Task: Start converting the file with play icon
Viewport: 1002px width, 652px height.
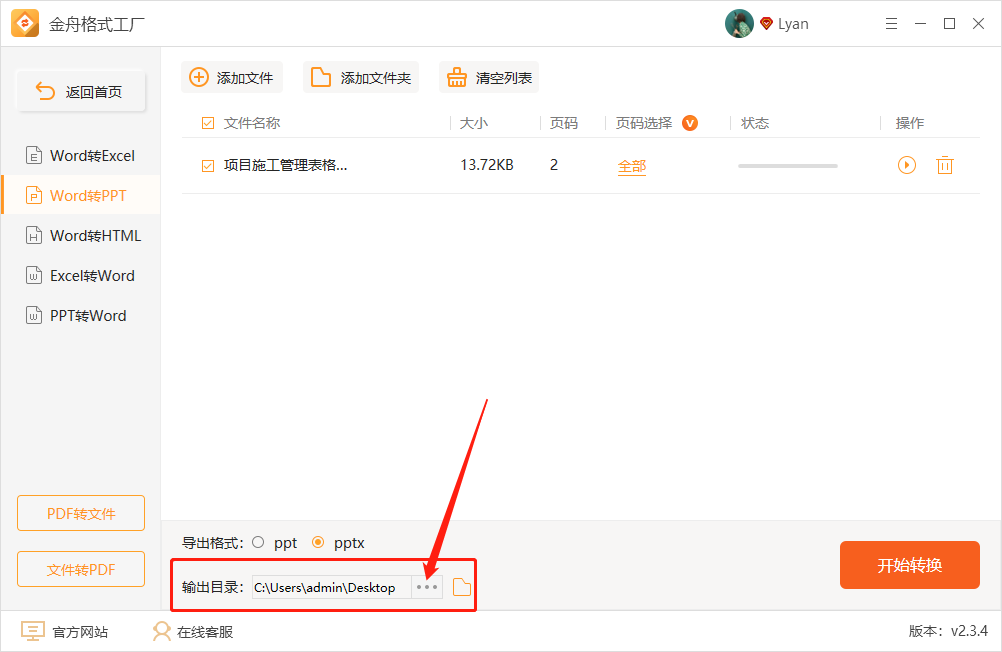Action: click(906, 165)
